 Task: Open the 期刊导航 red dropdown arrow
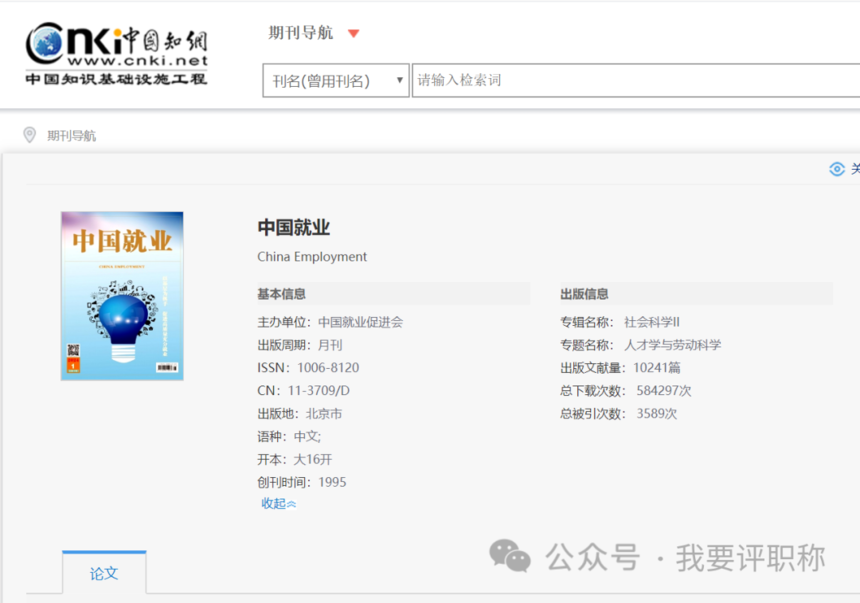pos(354,33)
